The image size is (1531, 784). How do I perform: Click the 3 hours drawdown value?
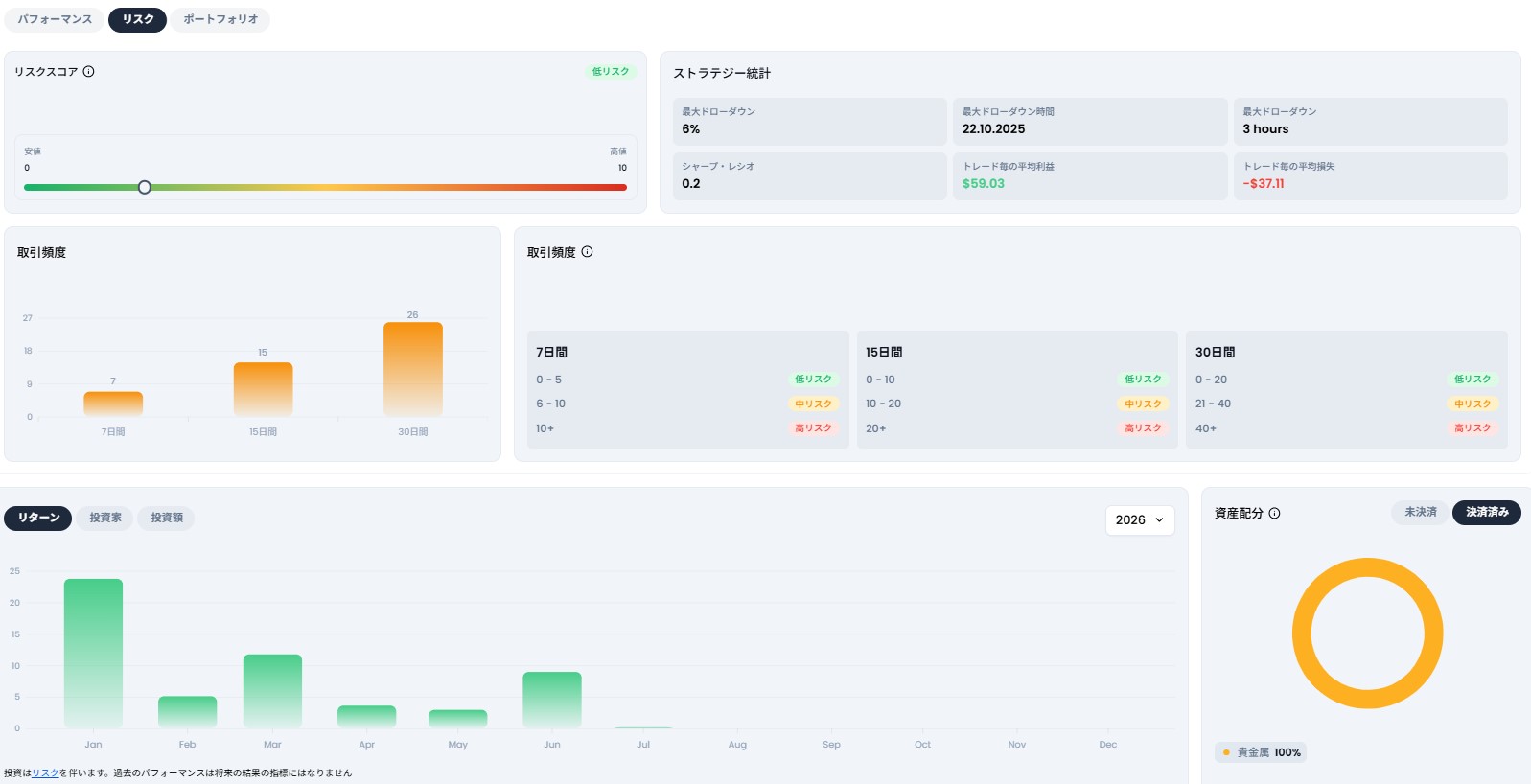(1265, 129)
